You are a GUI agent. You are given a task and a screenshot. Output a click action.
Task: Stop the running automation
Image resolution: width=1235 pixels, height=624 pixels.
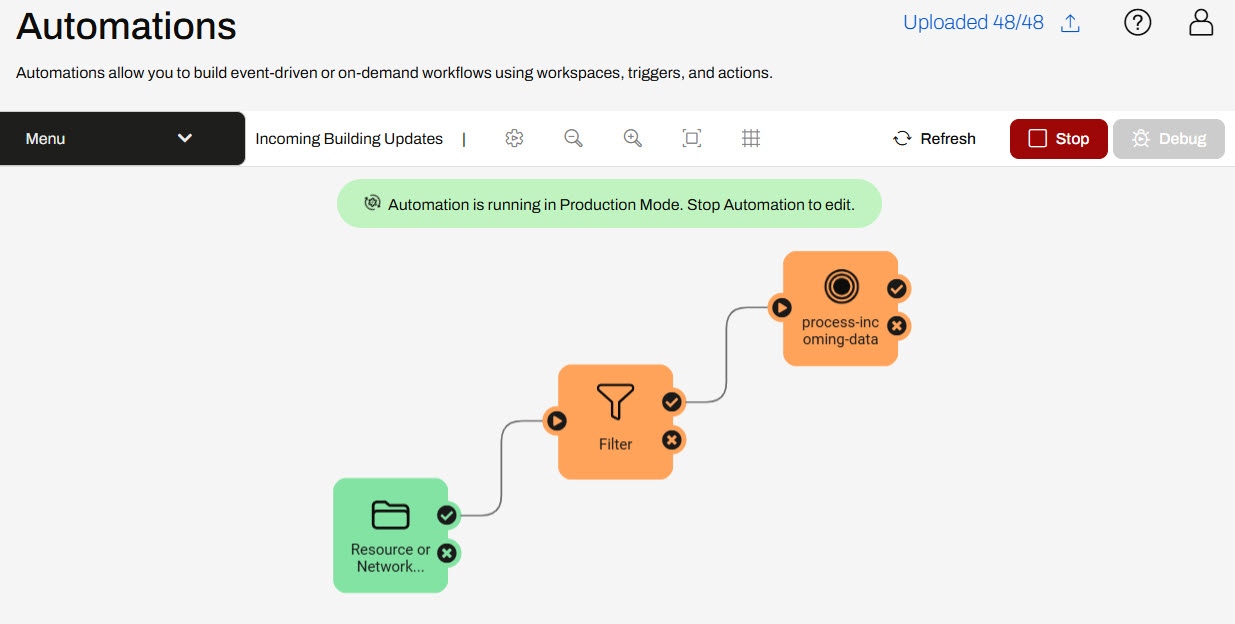(x=1058, y=139)
